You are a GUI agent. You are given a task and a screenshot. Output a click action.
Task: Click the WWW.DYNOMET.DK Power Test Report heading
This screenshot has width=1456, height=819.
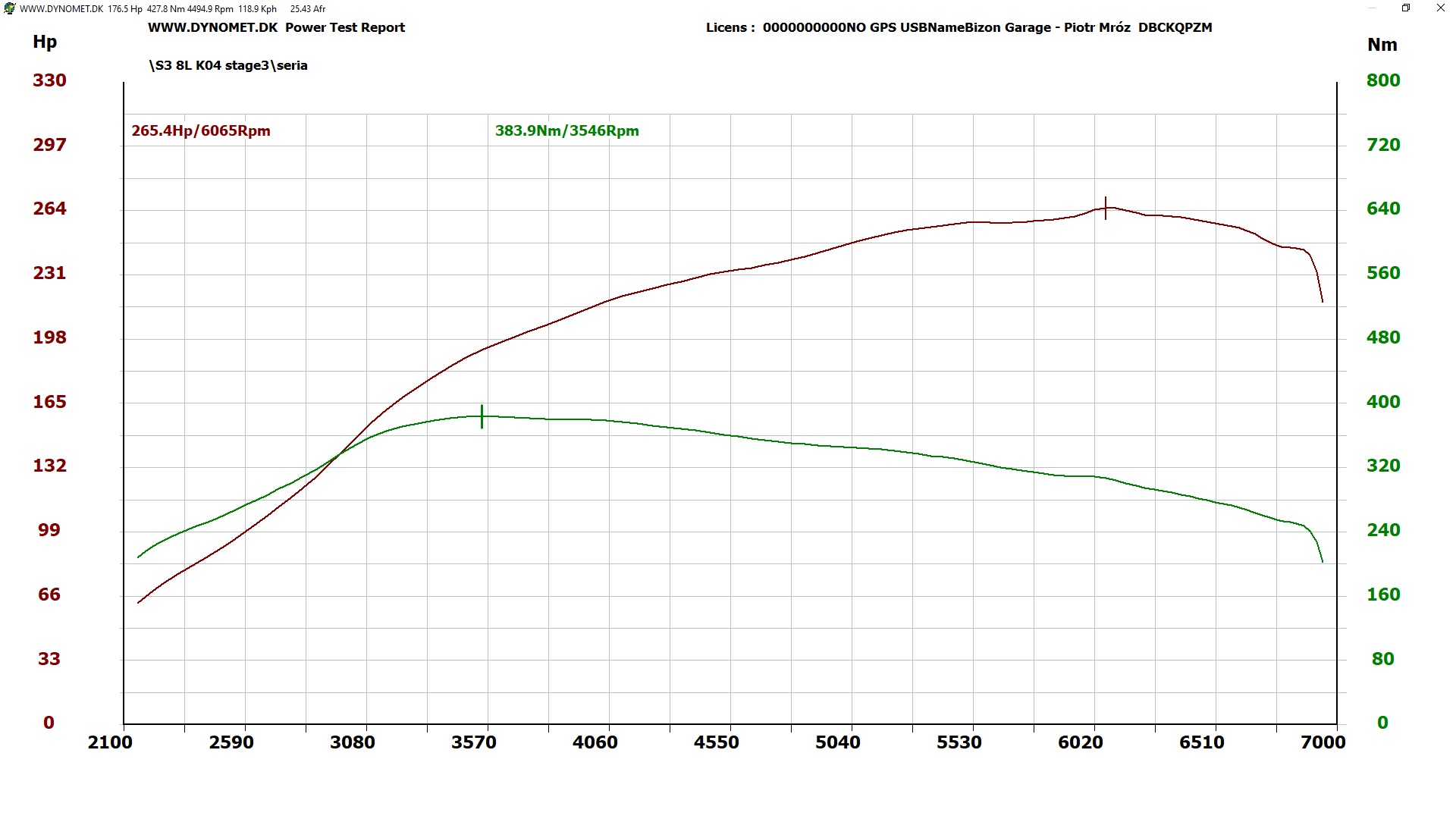(276, 27)
